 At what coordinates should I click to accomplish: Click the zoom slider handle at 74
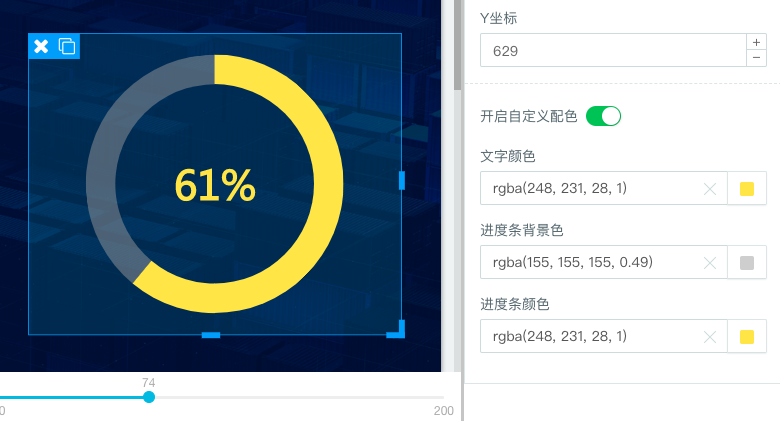coord(149,397)
